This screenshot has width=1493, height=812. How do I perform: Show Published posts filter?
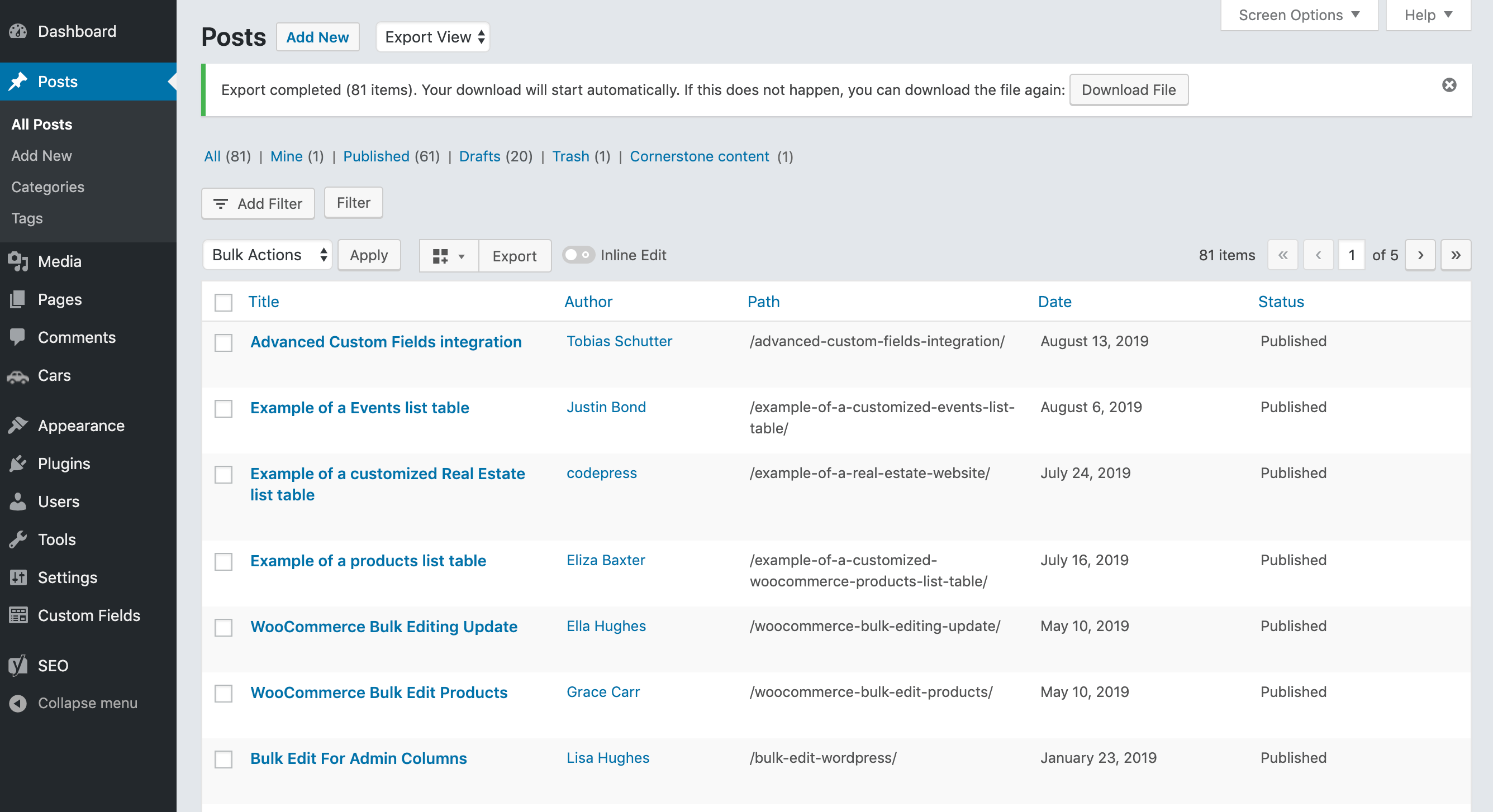(376, 156)
